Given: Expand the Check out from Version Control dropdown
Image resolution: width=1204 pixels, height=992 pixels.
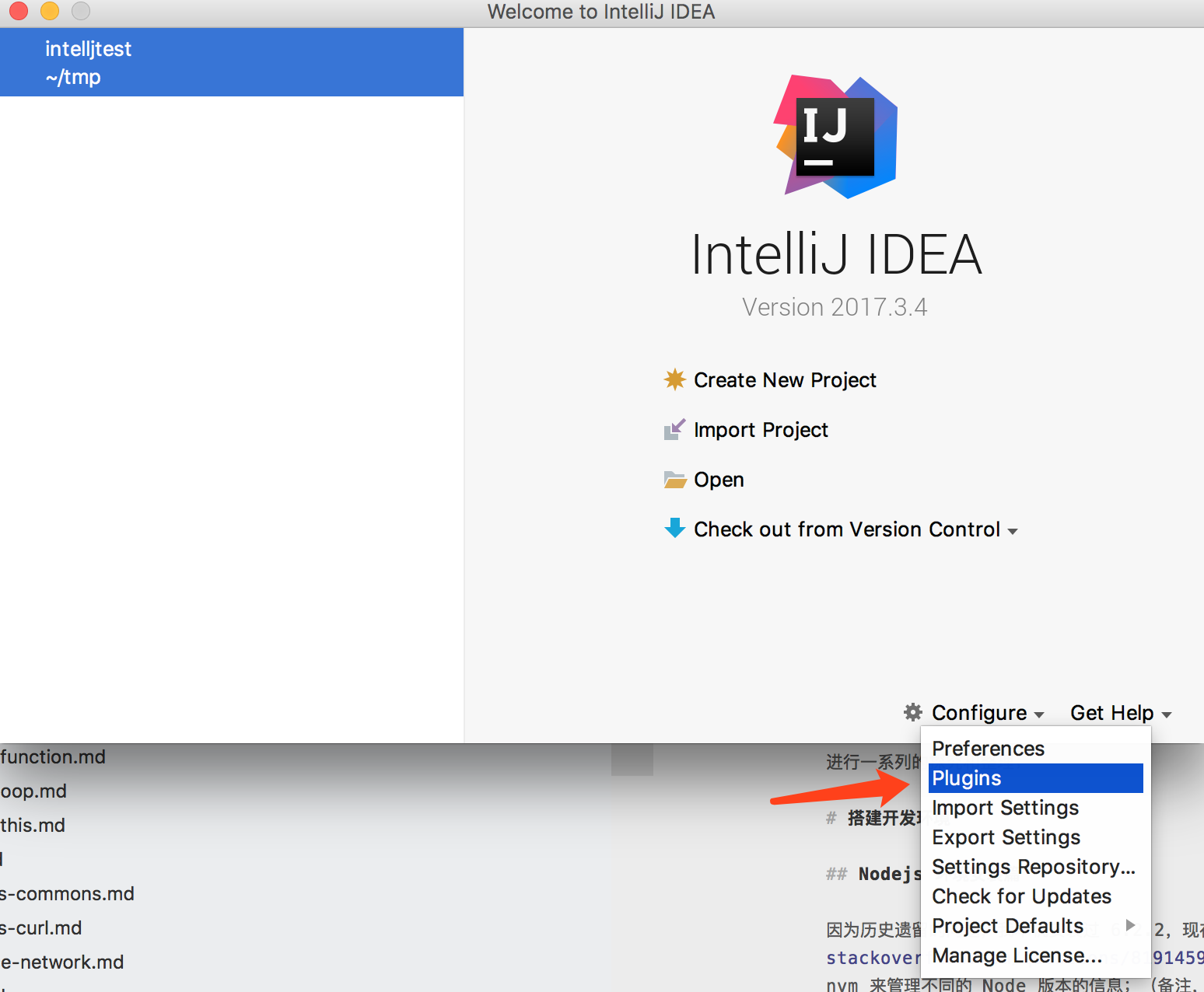Looking at the screenshot, I should pyautogui.click(x=1013, y=529).
